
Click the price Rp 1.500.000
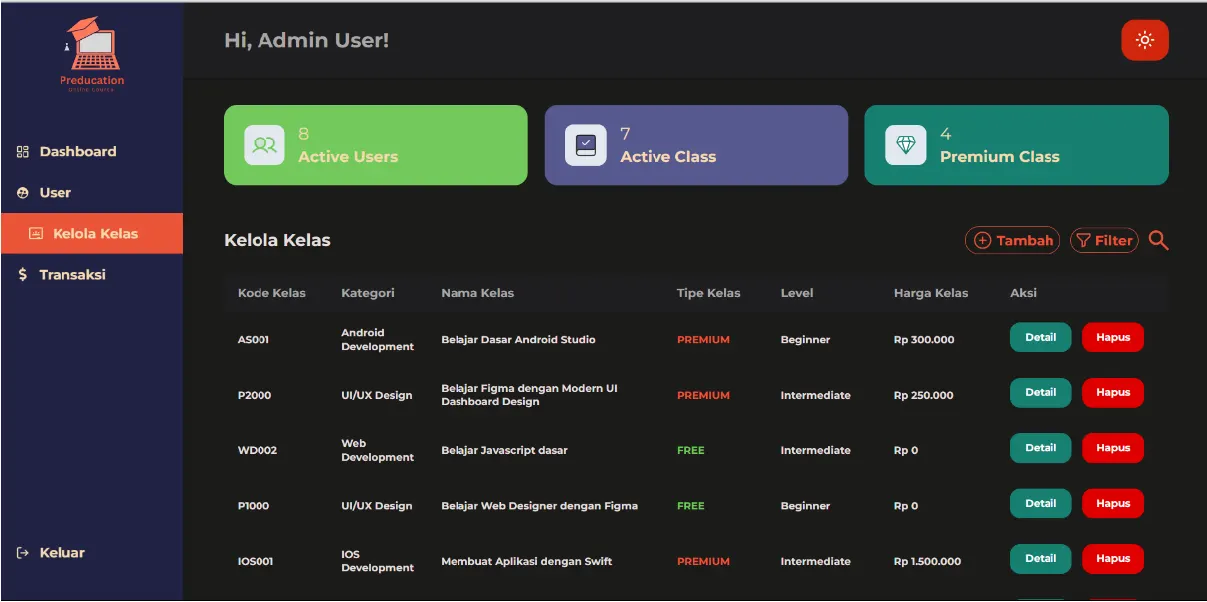coord(927,561)
